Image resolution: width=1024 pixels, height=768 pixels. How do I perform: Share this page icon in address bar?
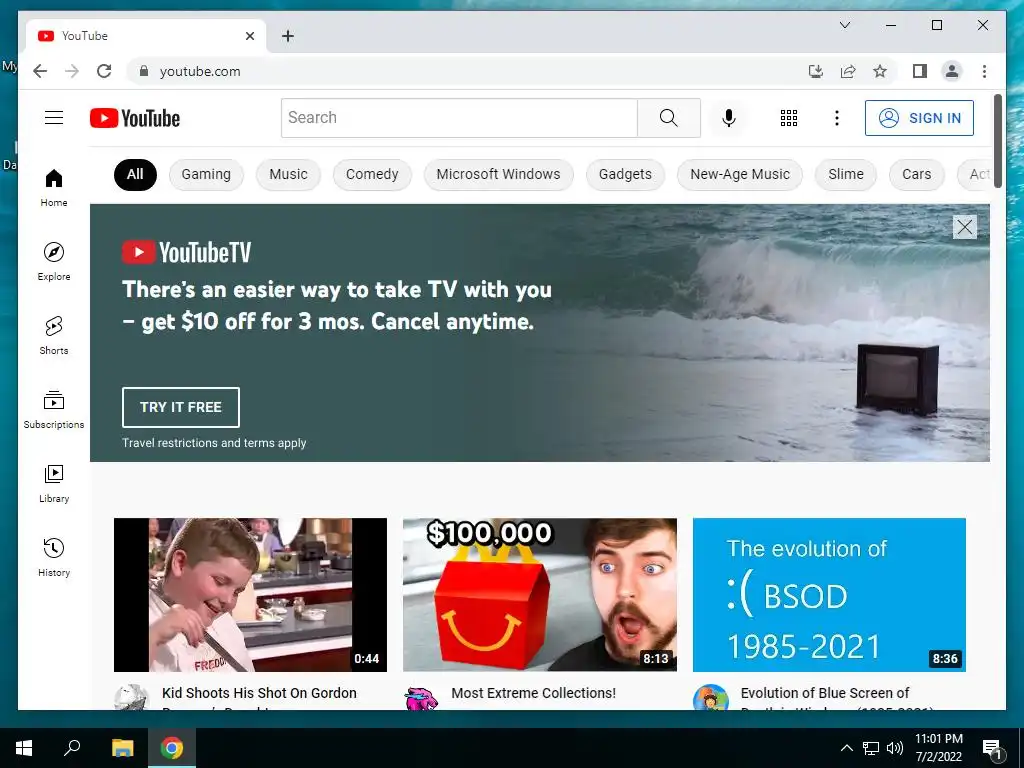848,71
